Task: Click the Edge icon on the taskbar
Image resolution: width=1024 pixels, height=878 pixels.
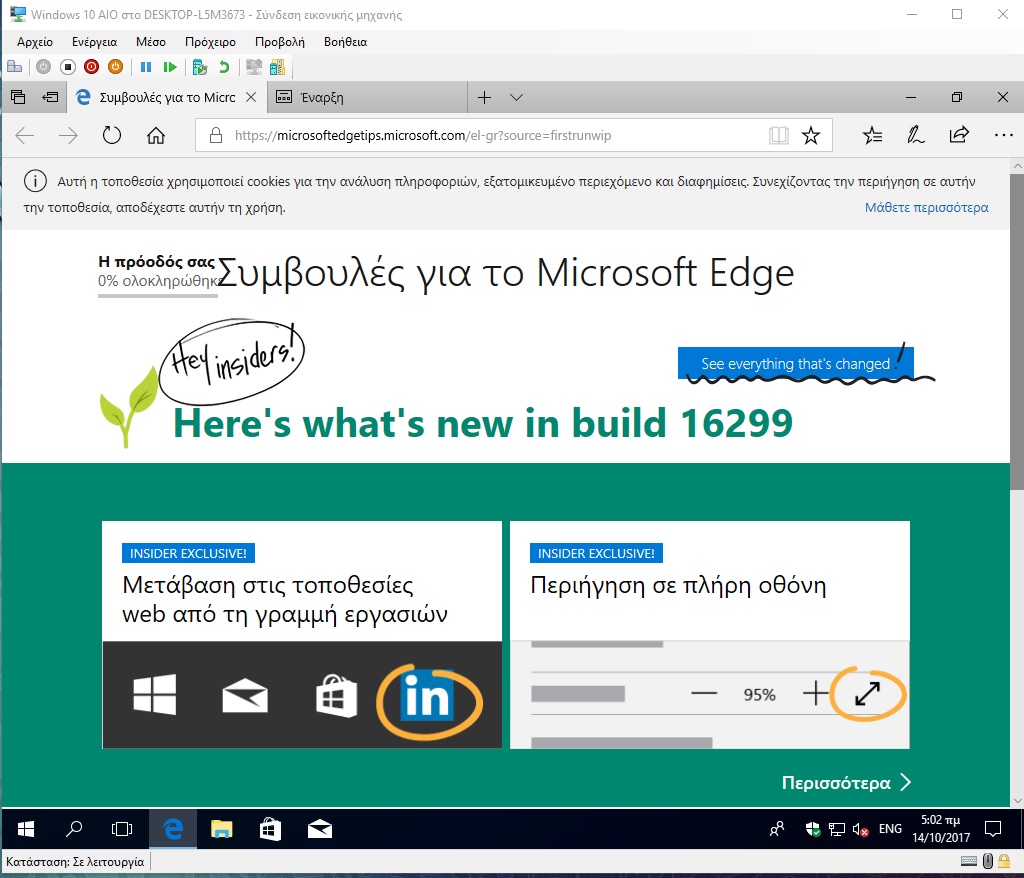Action: [x=173, y=829]
